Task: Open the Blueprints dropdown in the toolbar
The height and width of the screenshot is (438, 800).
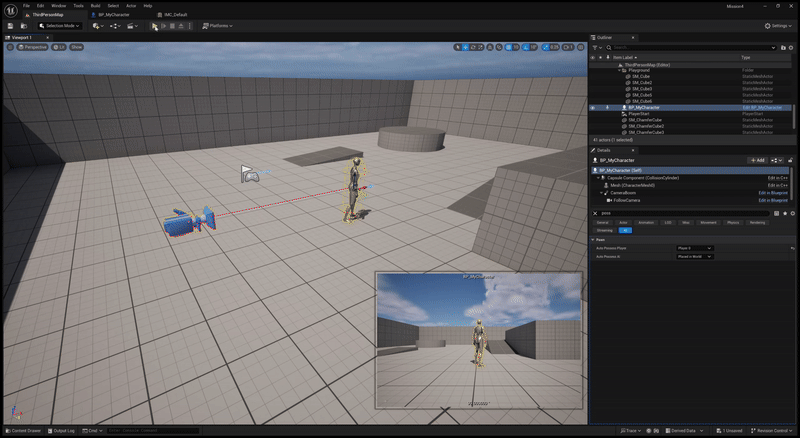Action: click(x=115, y=26)
